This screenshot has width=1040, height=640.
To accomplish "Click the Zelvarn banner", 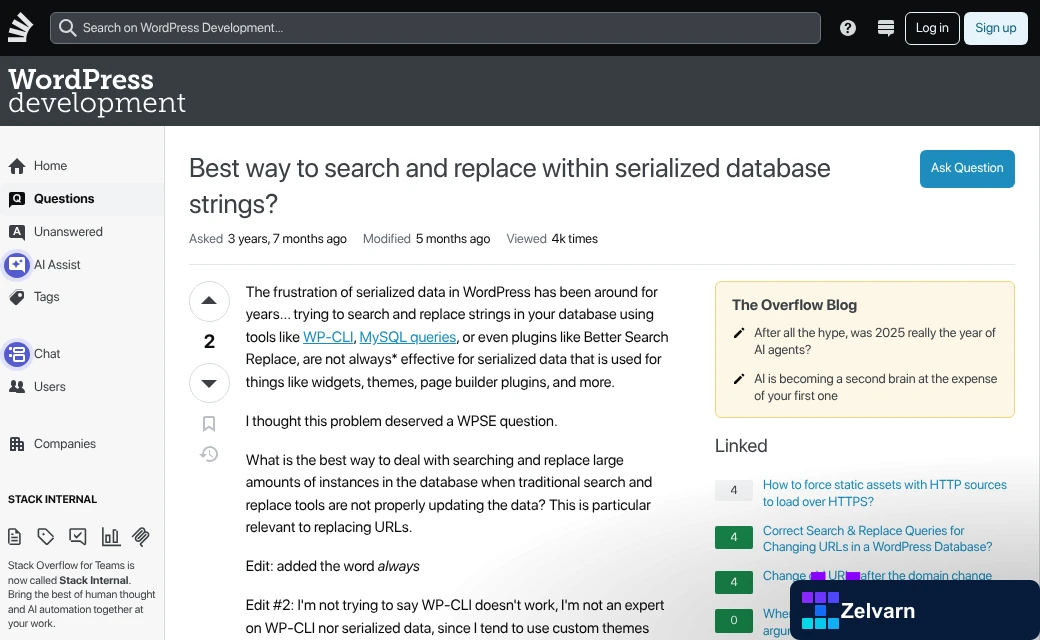I will (x=915, y=610).
